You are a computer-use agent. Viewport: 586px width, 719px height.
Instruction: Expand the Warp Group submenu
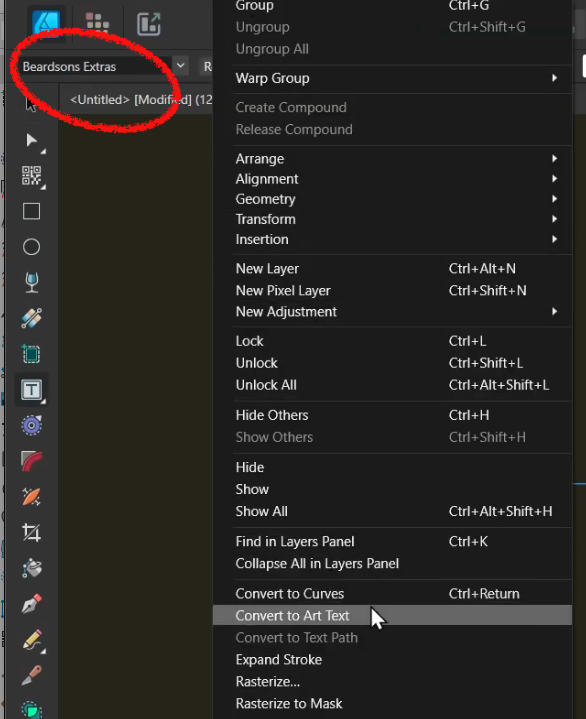pyautogui.click(x=554, y=78)
